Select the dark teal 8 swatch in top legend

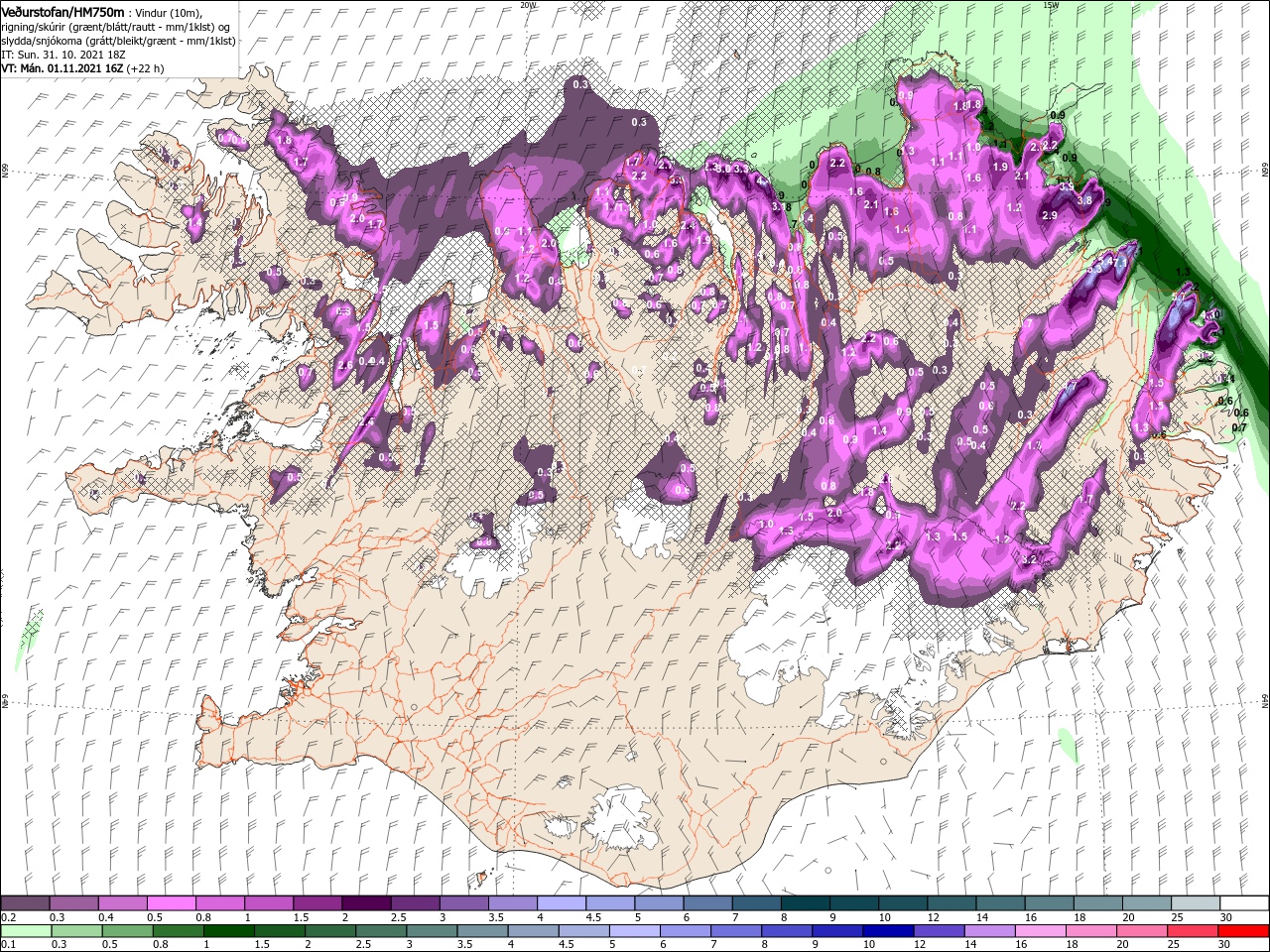pos(805,902)
